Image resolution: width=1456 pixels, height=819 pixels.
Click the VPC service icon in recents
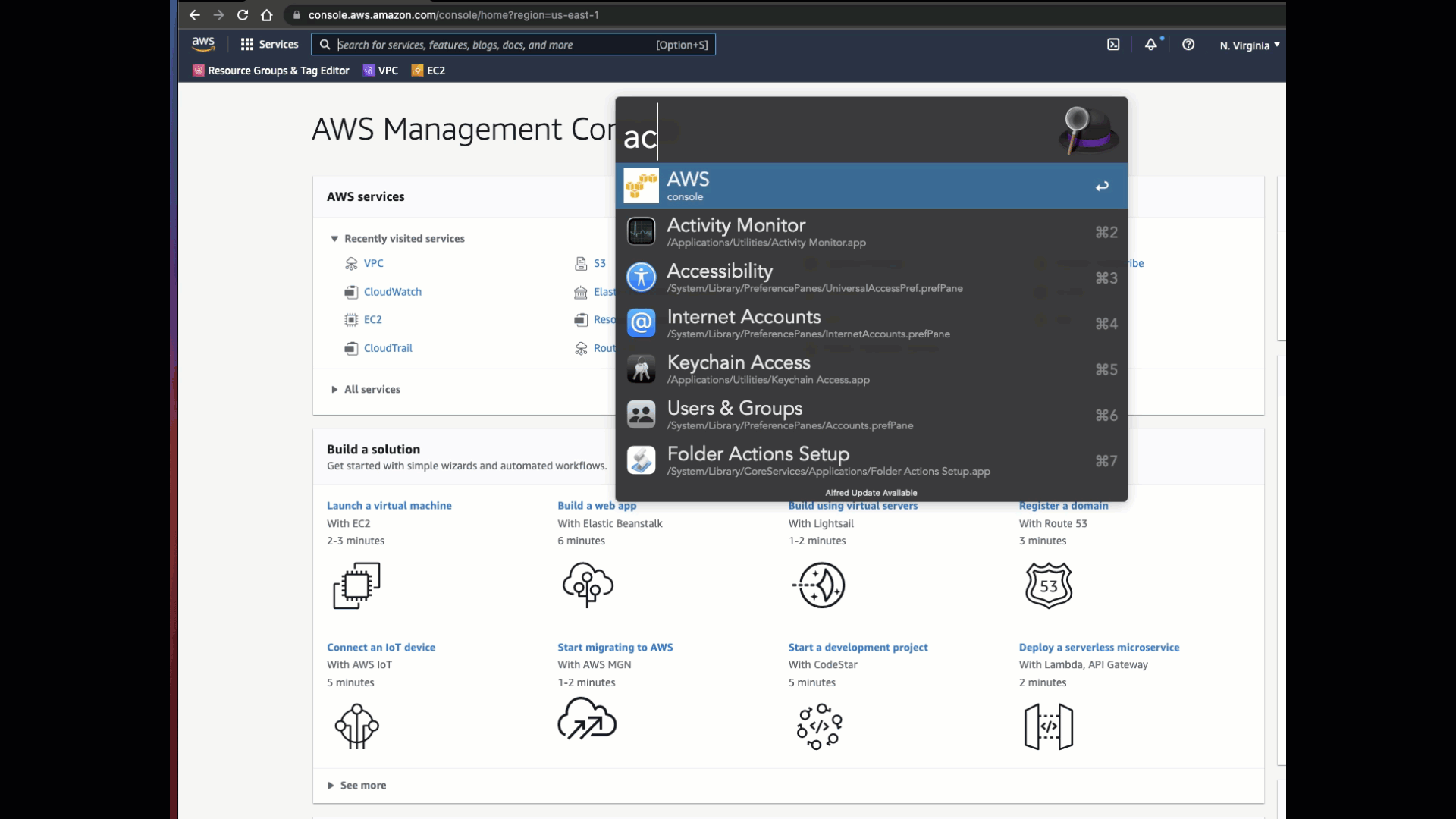[351, 264]
